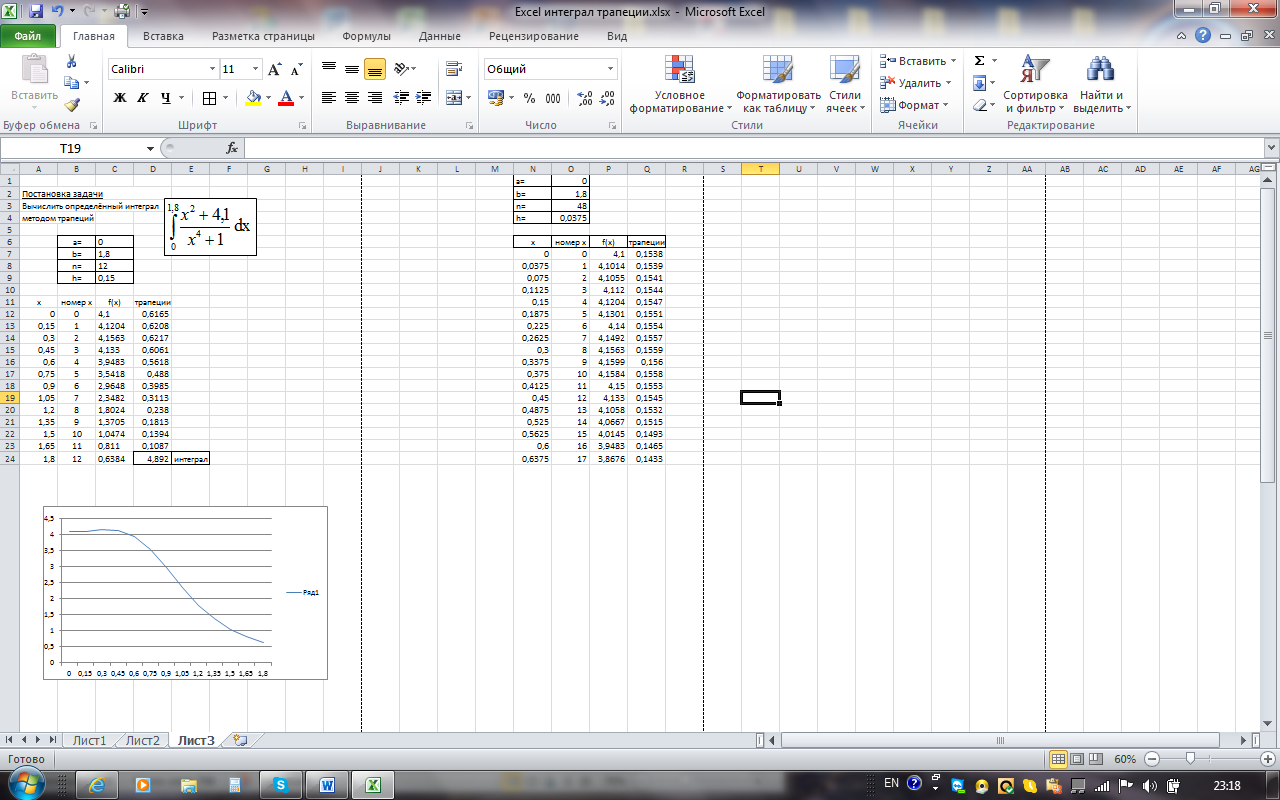Increase the number of decimal places
The image size is (1280, 800).
tap(585, 98)
